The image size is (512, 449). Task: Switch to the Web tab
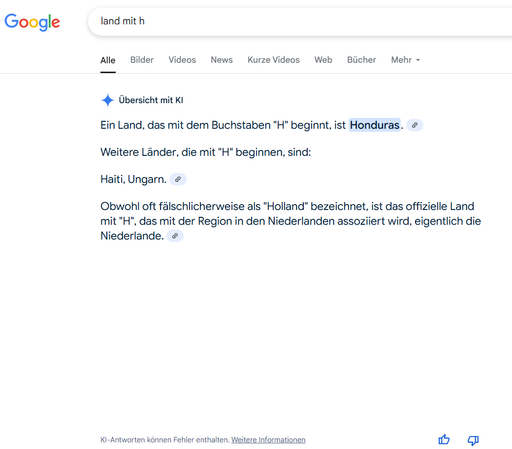(323, 60)
